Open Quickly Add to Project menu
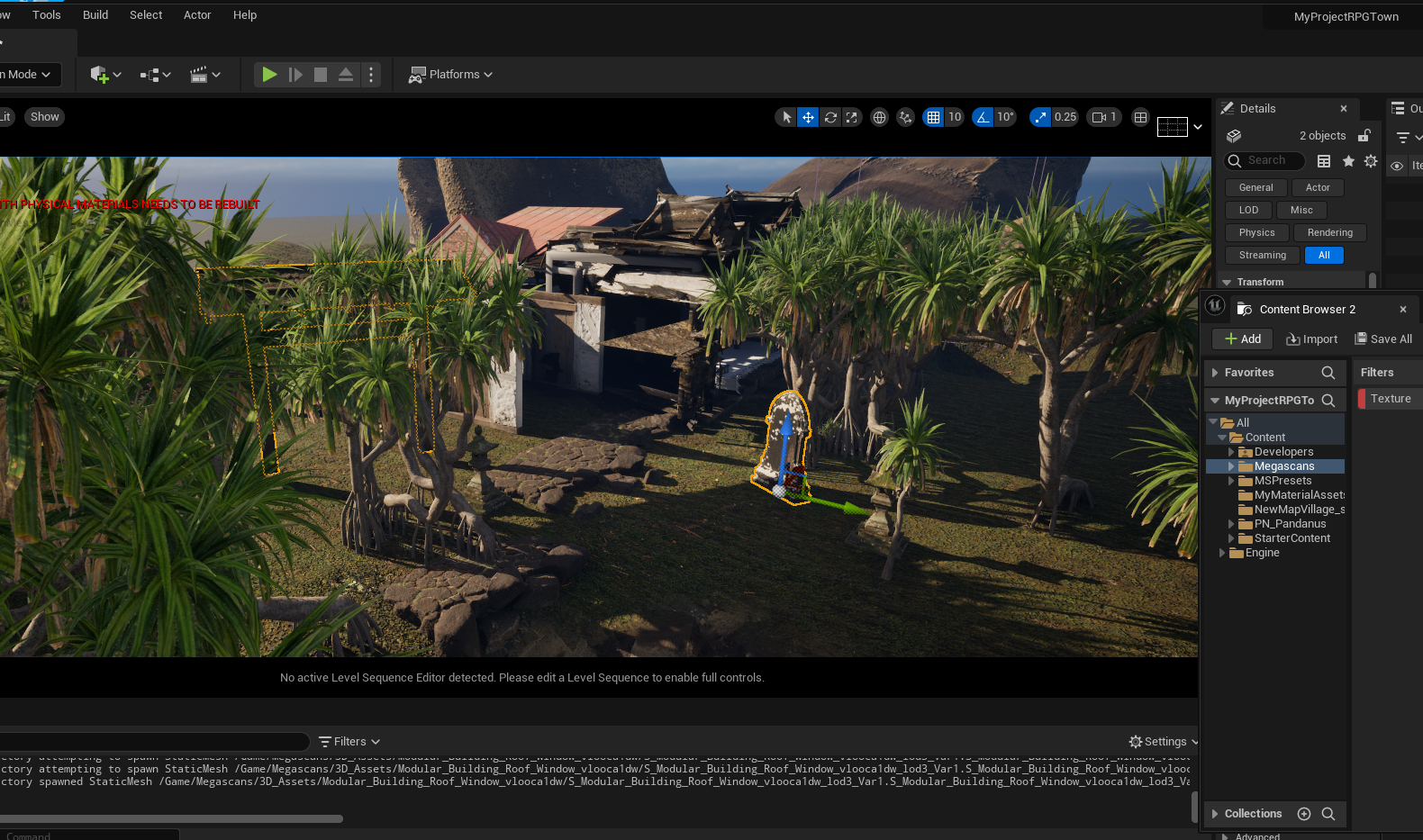This screenshot has height=840, width=1423. coord(105,75)
